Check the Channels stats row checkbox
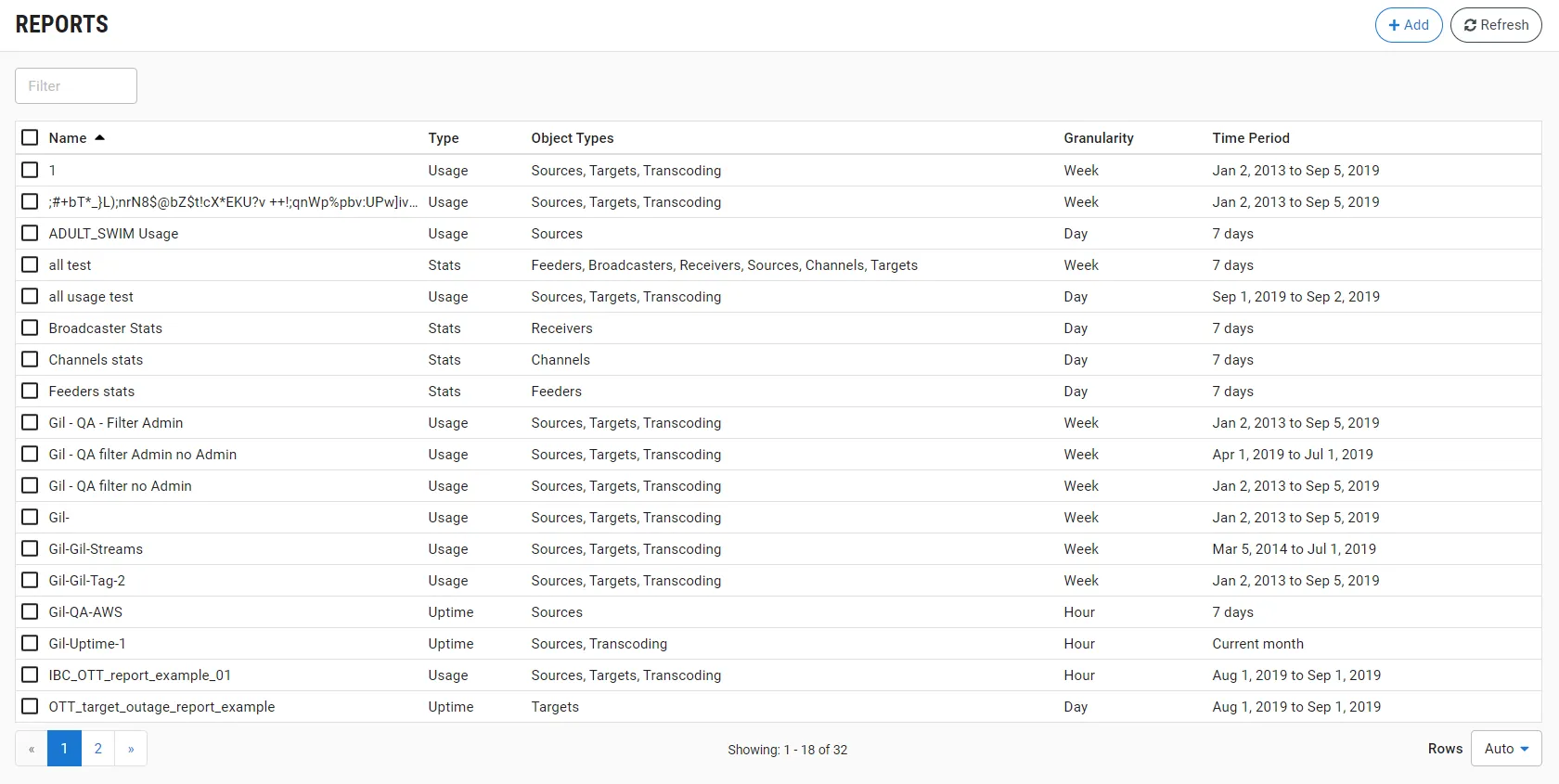This screenshot has width=1559, height=784. pos(30,359)
